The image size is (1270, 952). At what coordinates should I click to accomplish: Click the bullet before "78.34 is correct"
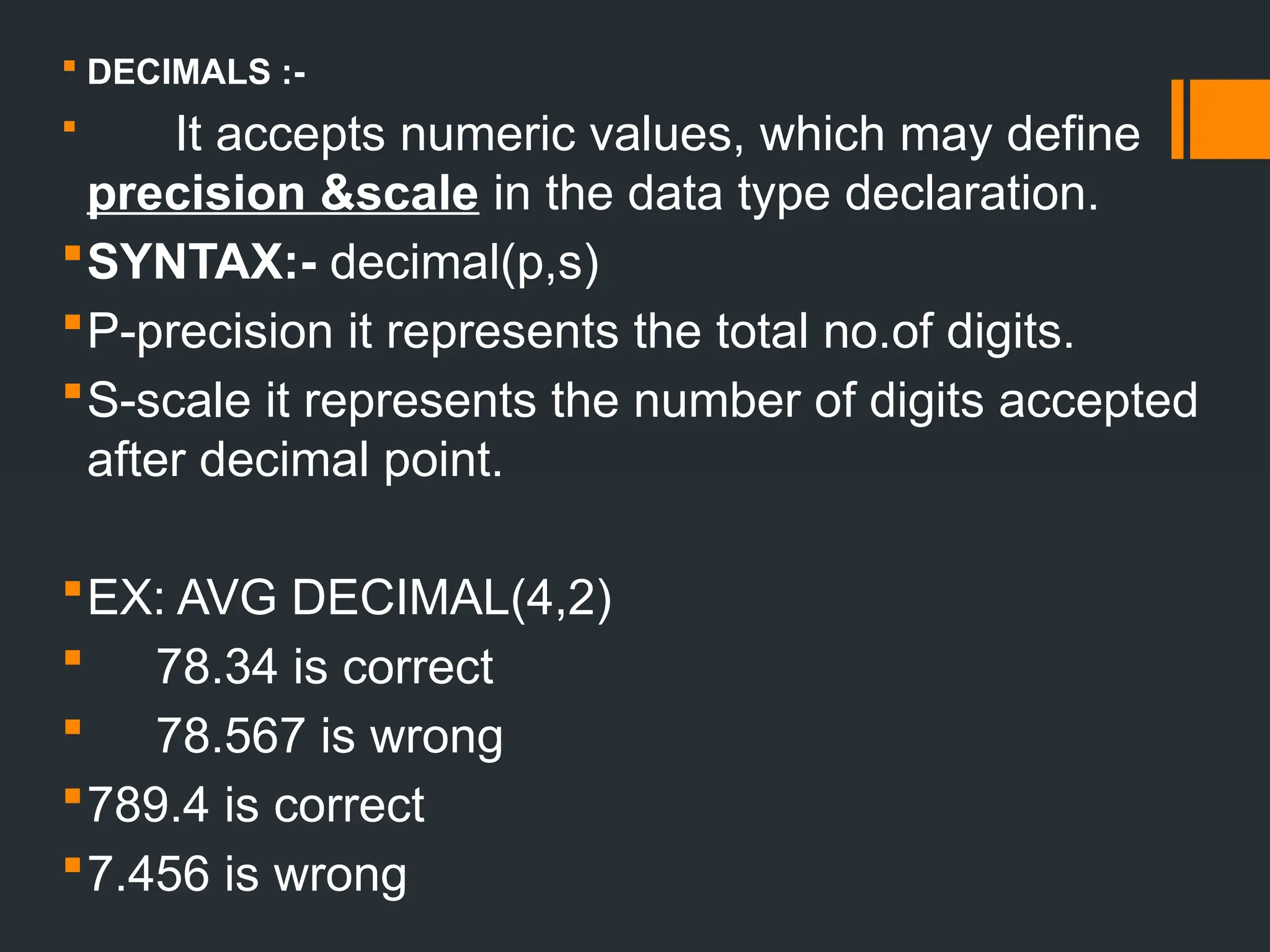pyautogui.click(x=73, y=657)
